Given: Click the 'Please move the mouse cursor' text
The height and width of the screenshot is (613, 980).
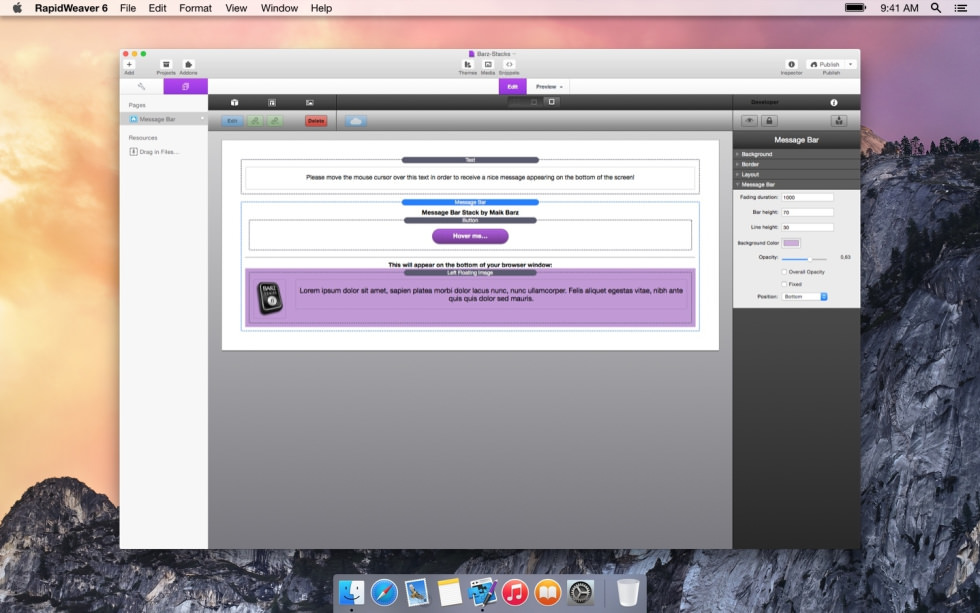Looking at the screenshot, I should click(x=470, y=177).
